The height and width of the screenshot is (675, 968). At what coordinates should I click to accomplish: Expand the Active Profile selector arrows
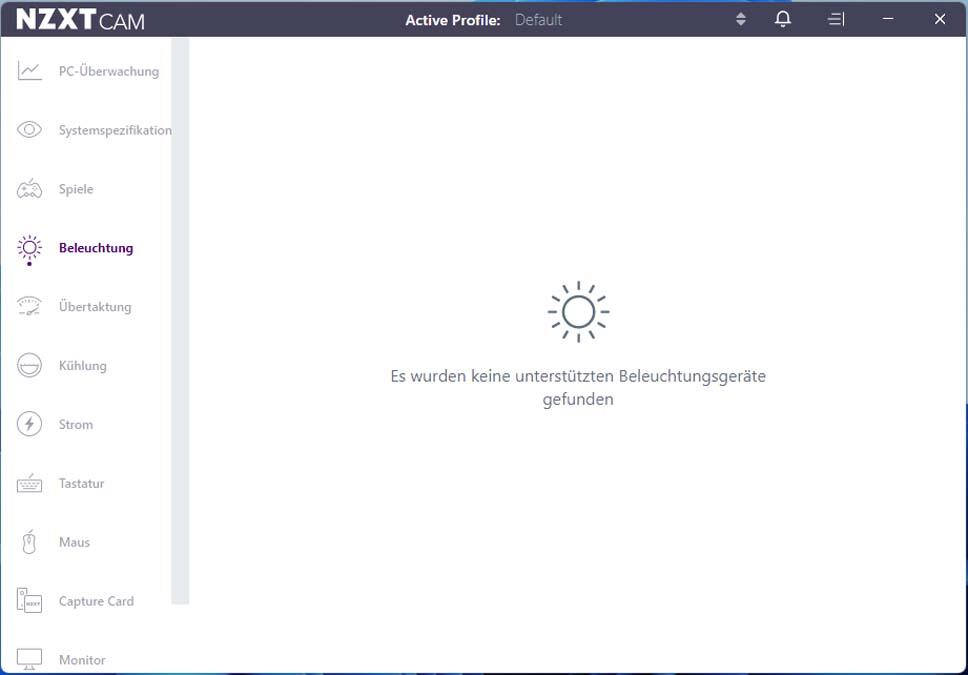pos(741,19)
